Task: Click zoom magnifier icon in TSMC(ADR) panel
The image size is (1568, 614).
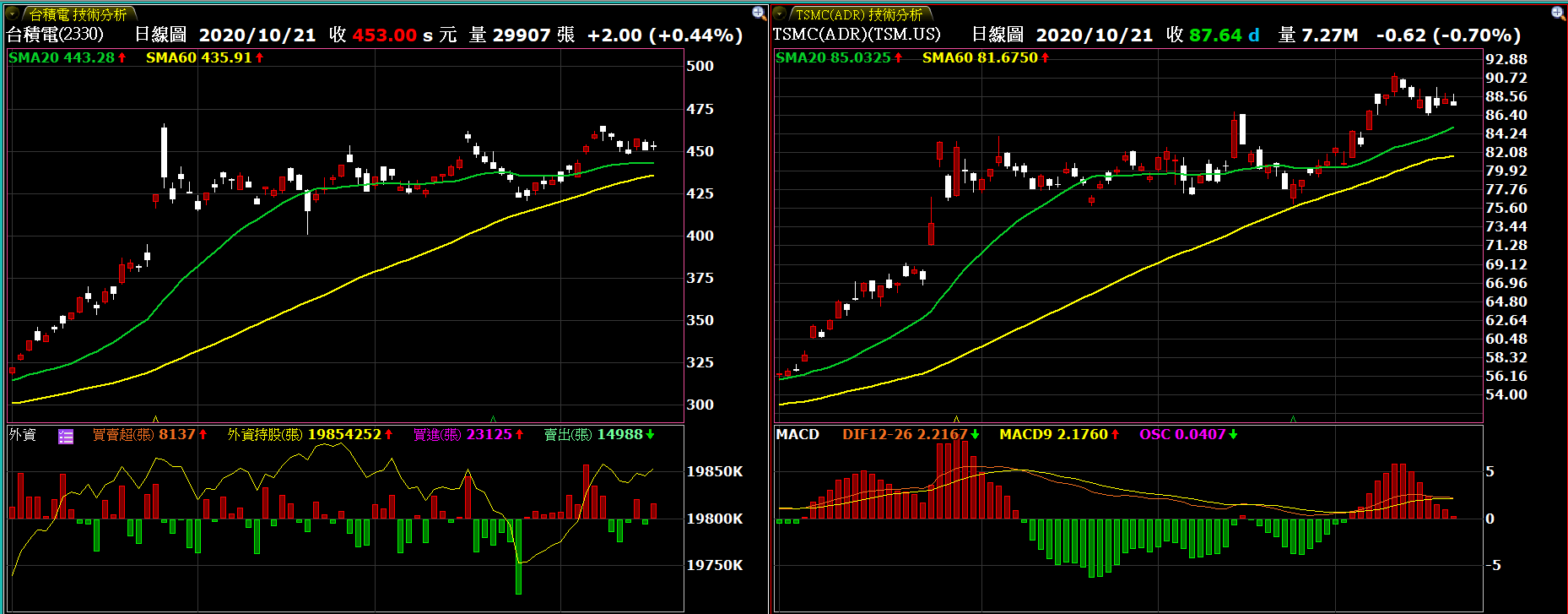Action: coord(1558,13)
